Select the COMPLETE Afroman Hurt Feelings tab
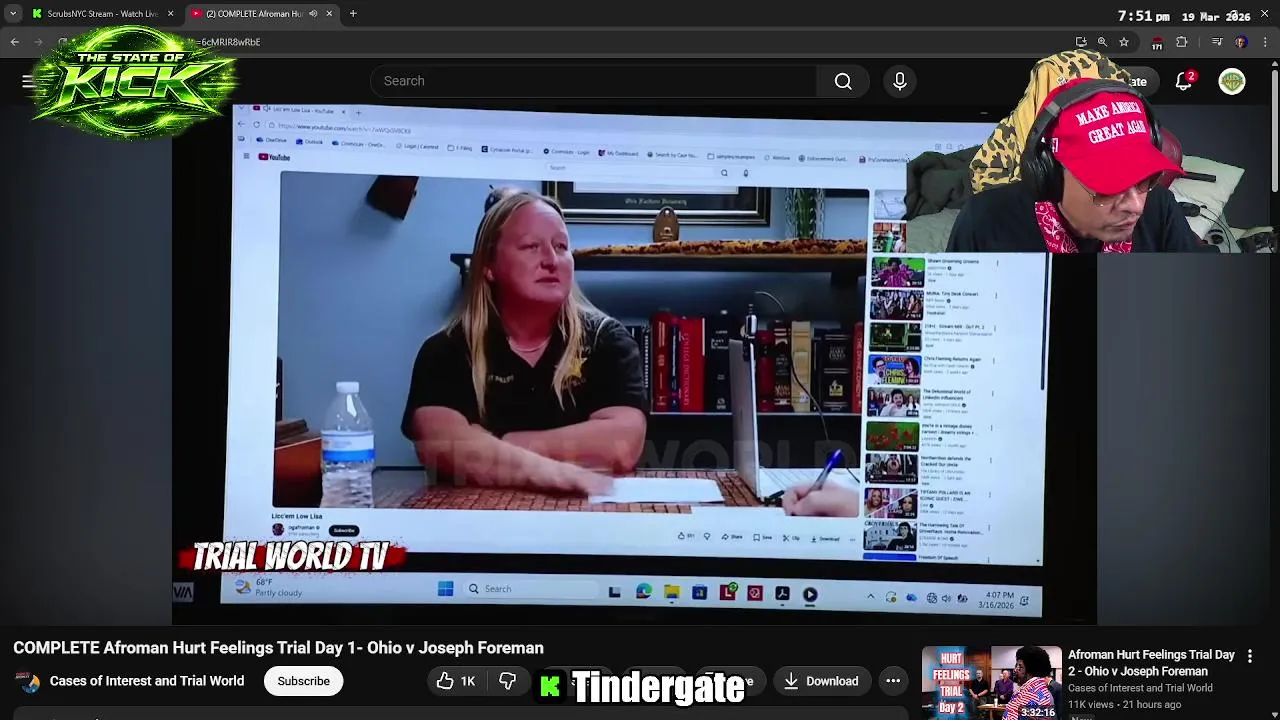The image size is (1280, 720). click(x=262, y=14)
